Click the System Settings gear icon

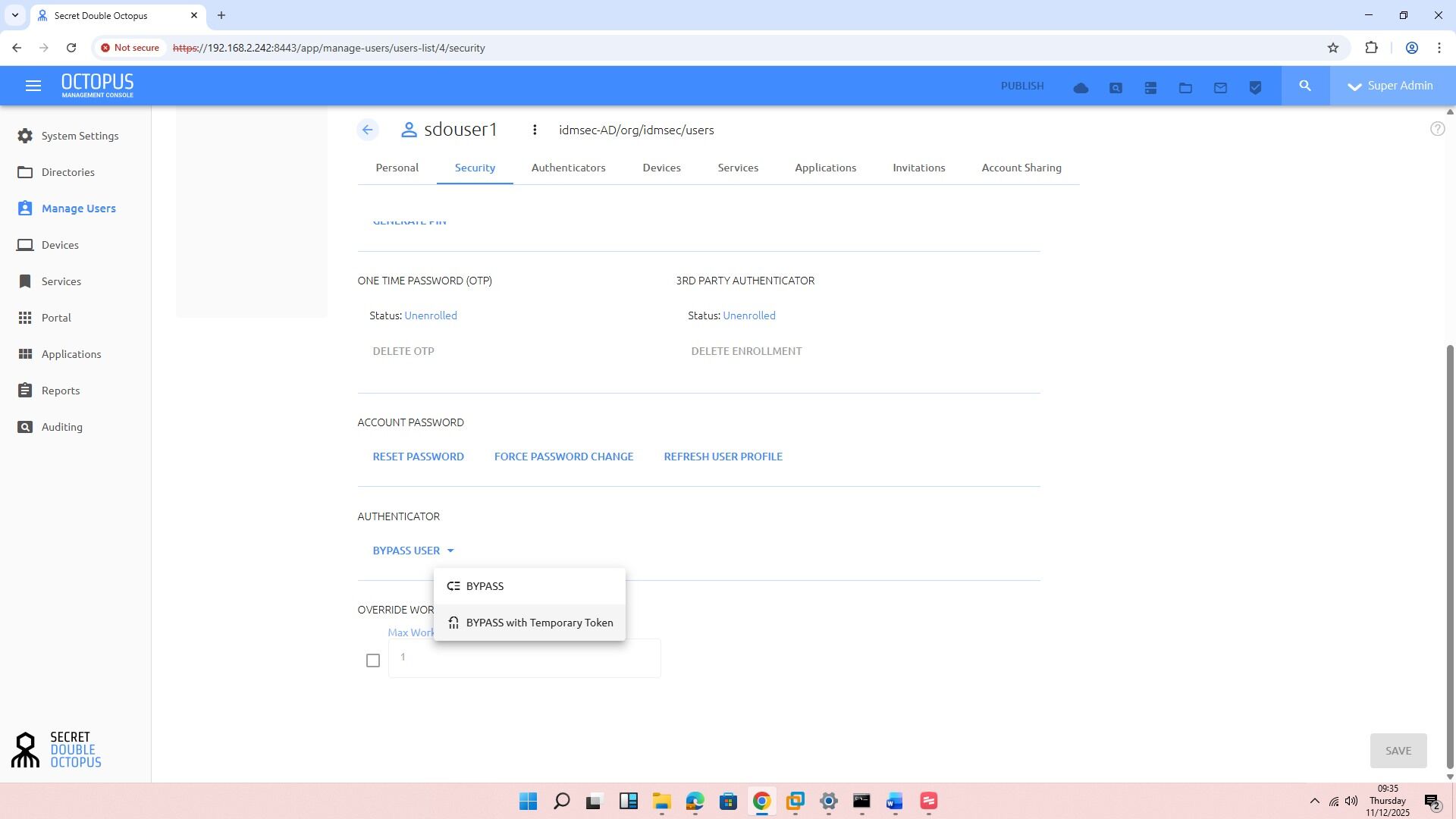25,136
